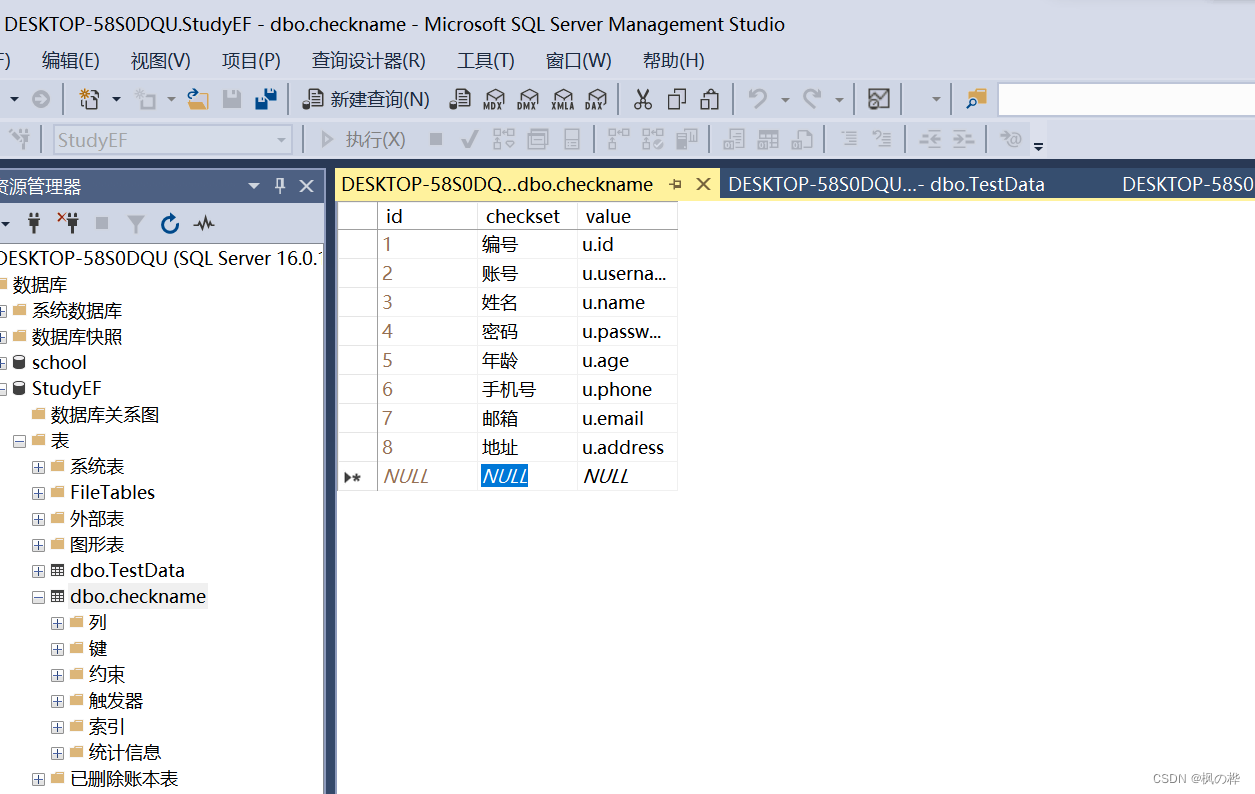This screenshot has width=1255, height=794.
Task: Open the StudyEF database dropdown
Action: tap(282, 140)
